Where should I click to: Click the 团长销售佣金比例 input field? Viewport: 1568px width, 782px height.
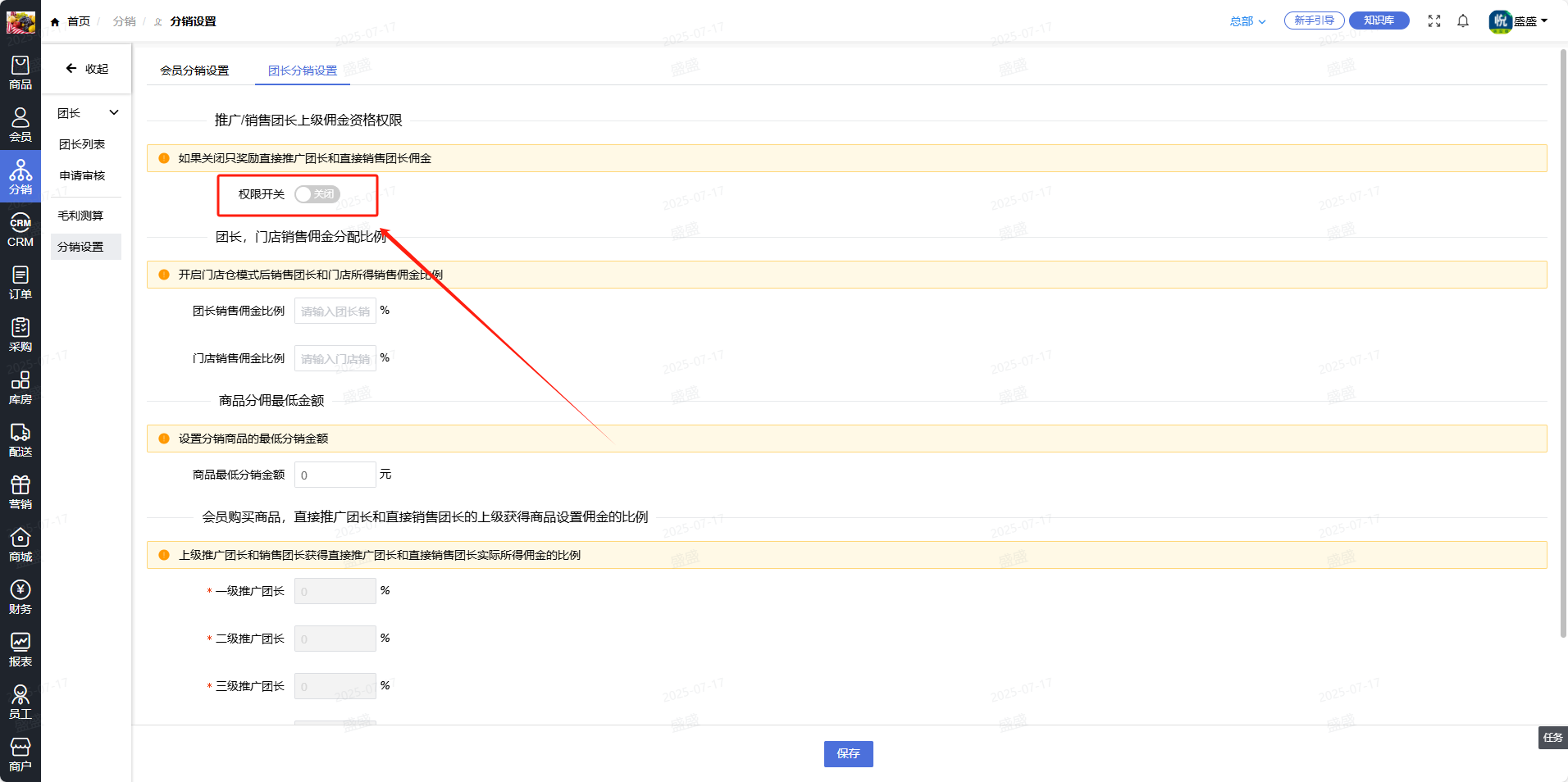coord(335,311)
